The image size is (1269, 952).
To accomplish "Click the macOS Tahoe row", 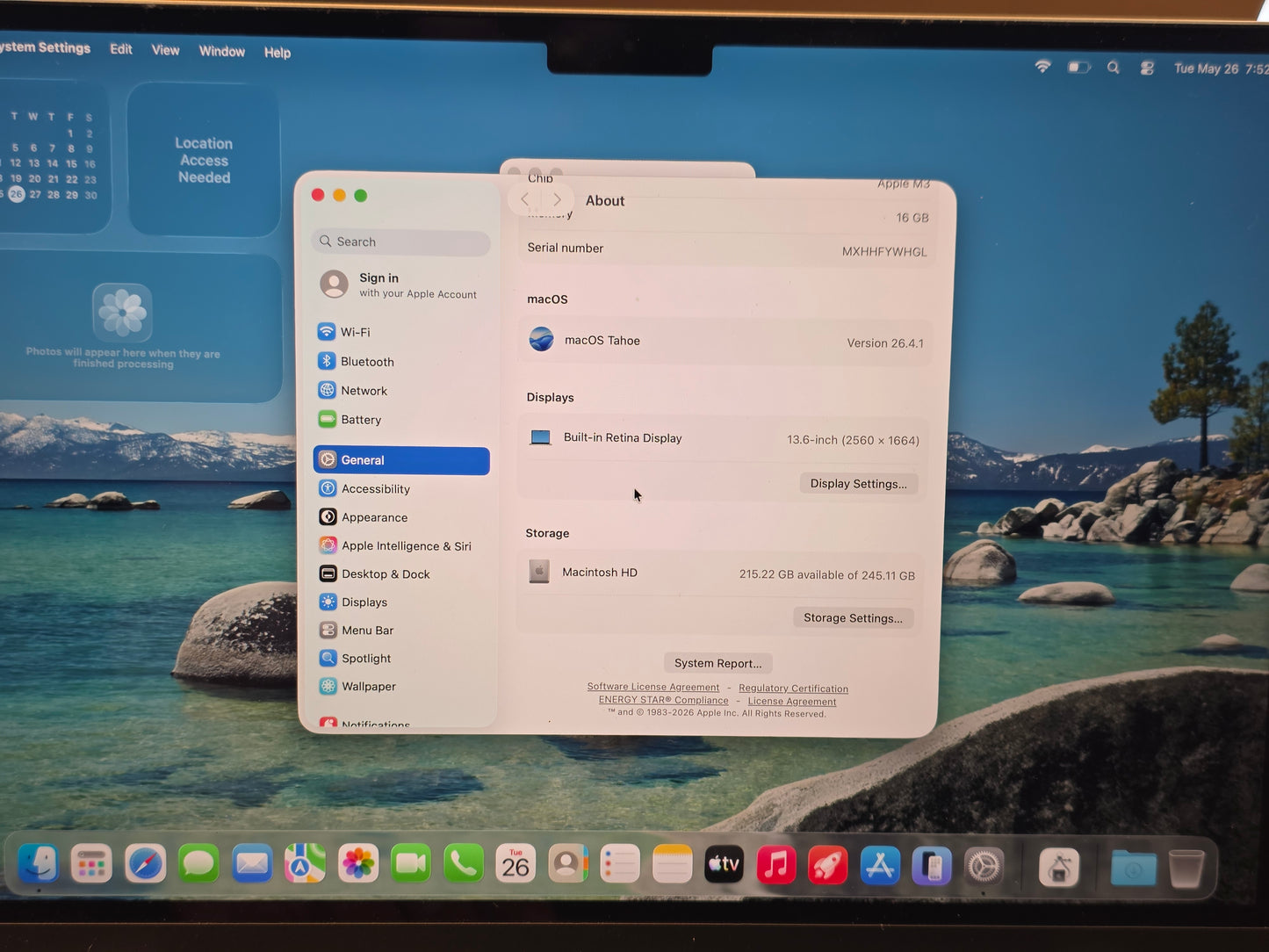I will 725,341.
